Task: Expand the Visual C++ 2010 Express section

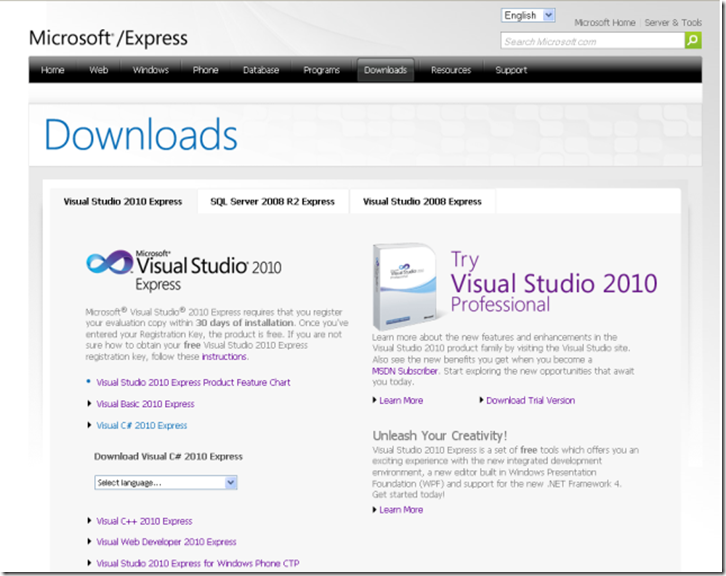Action: (144, 521)
